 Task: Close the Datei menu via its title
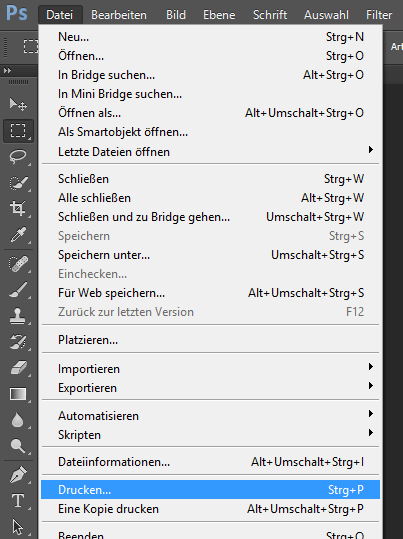point(60,15)
